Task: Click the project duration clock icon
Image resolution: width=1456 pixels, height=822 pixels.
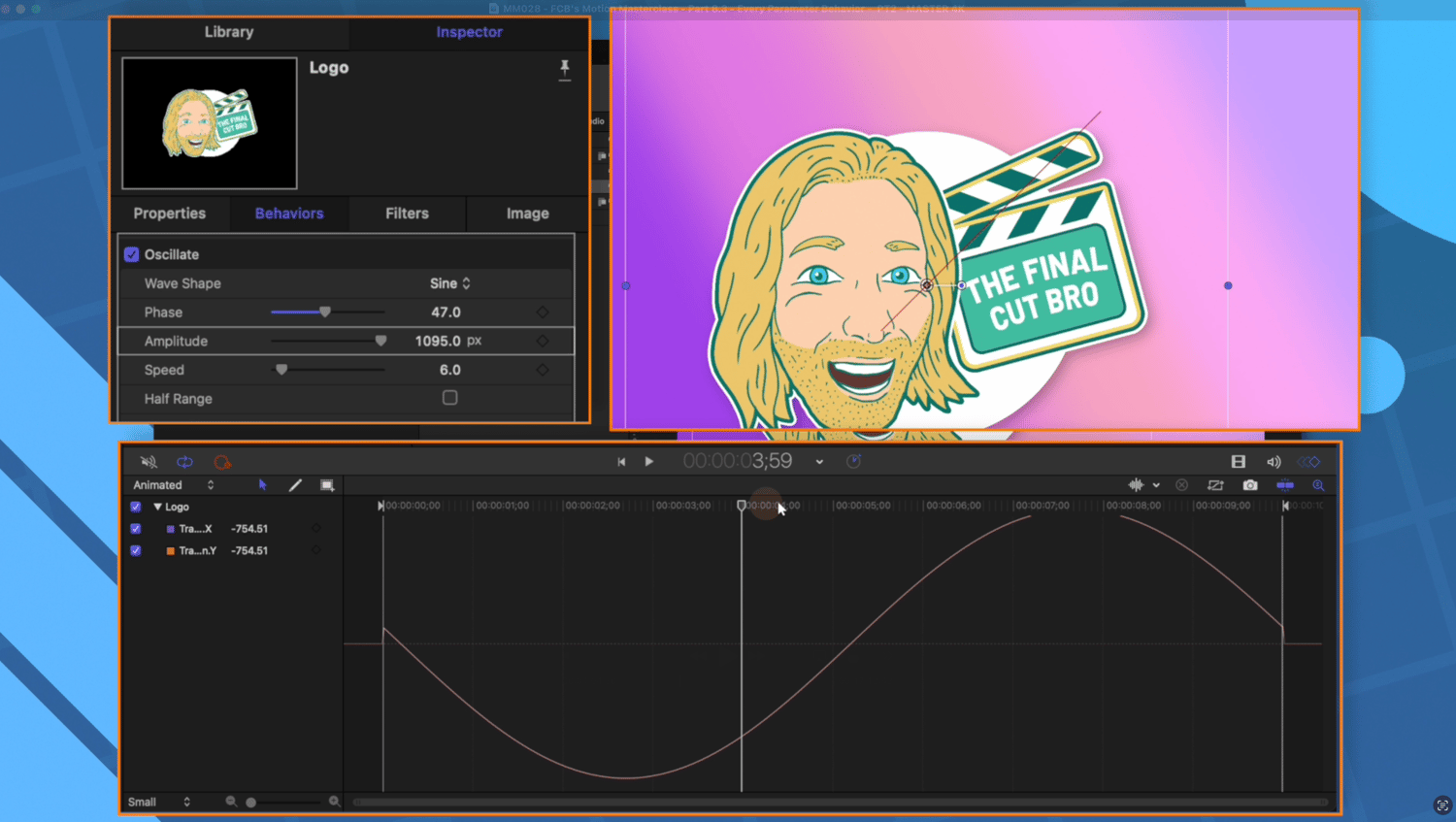Action: [x=854, y=461]
